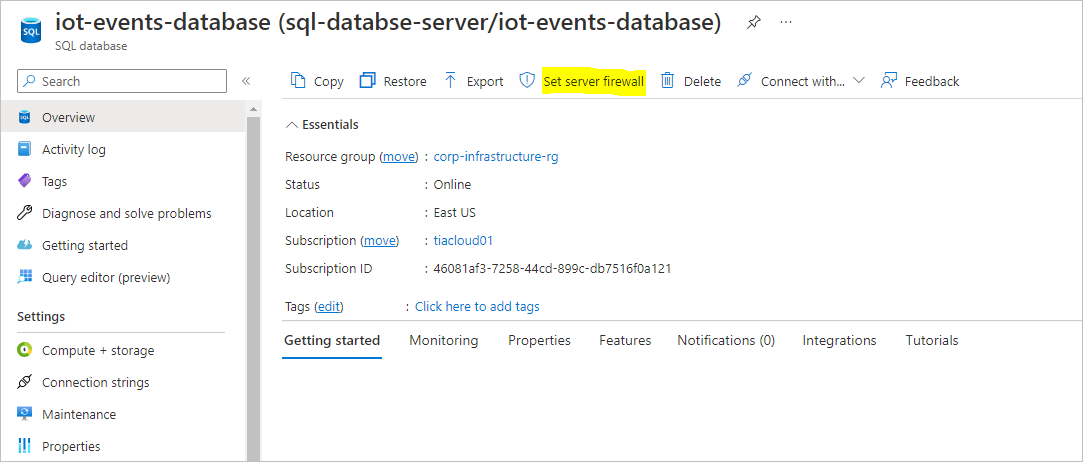The height and width of the screenshot is (462, 1083).
Task: Open the Tutorials tab
Action: tap(932, 340)
